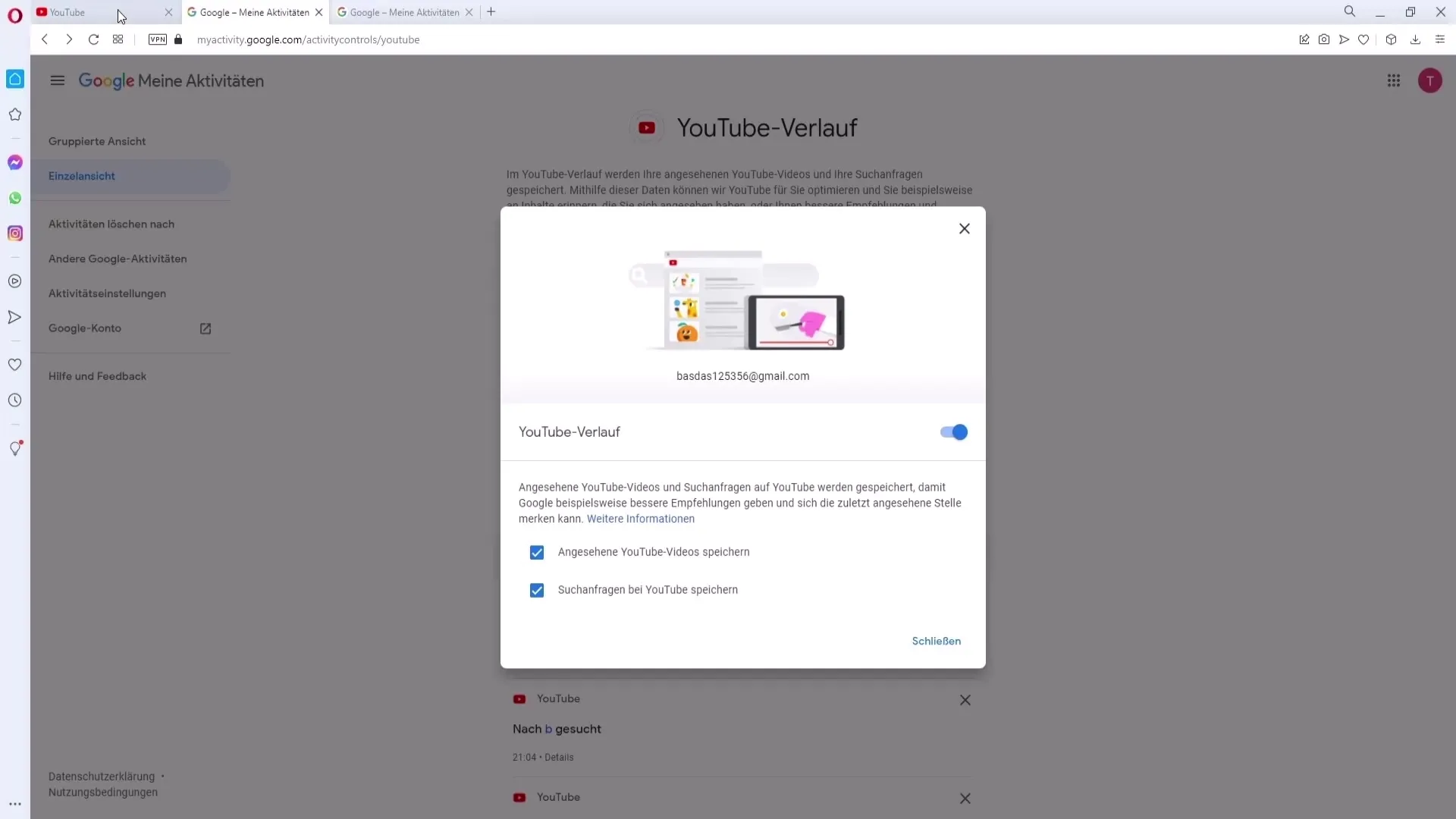Select Einzelansicht in left sidebar
This screenshot has width=1456, height=819.
coord(82,175)
